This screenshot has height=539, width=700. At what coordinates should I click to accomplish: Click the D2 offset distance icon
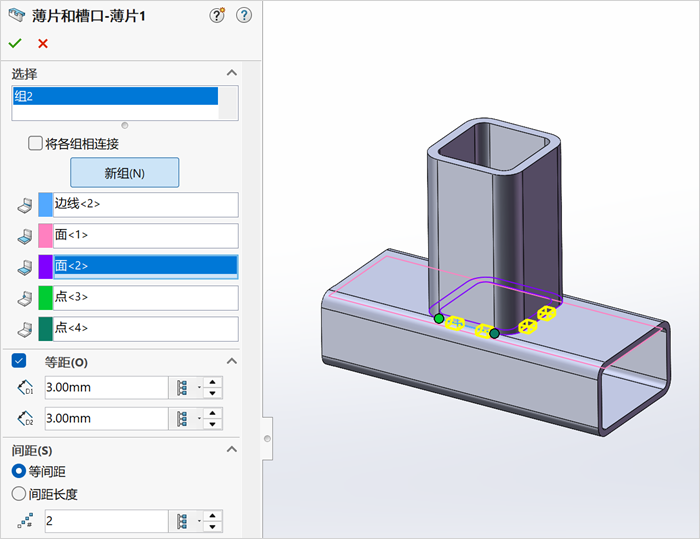point(25,418)
